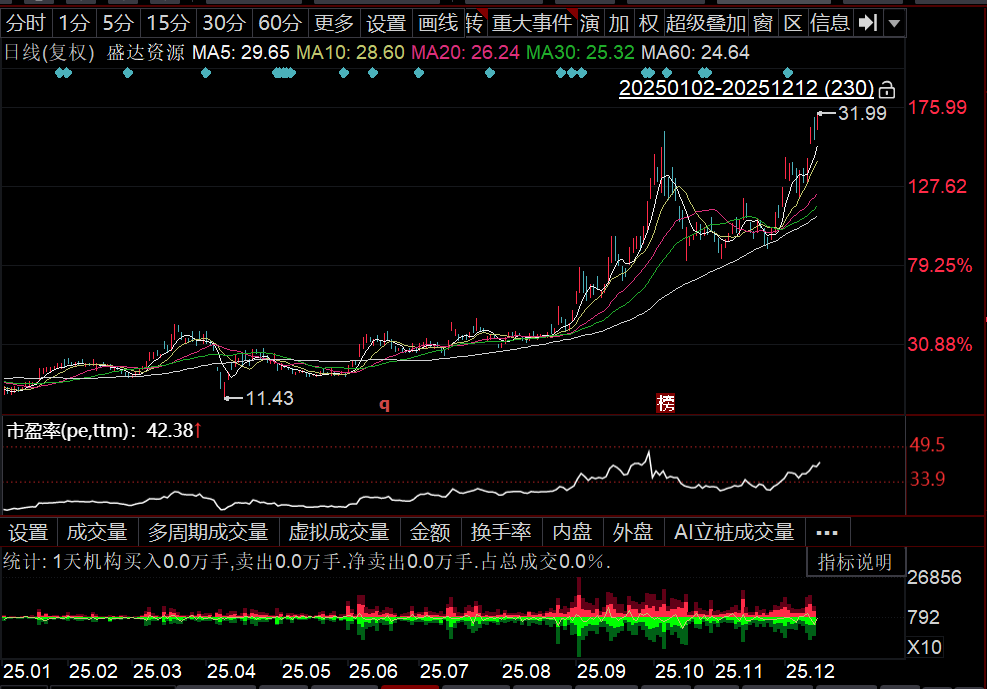Click the event diamond below the MA5 label
The width and height of the screenshot is (987, 689).
pos(206,73)
